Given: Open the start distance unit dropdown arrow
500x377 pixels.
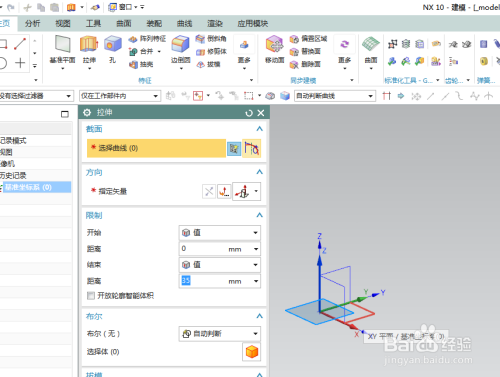Looking at the screenshot, I should 256,249.
